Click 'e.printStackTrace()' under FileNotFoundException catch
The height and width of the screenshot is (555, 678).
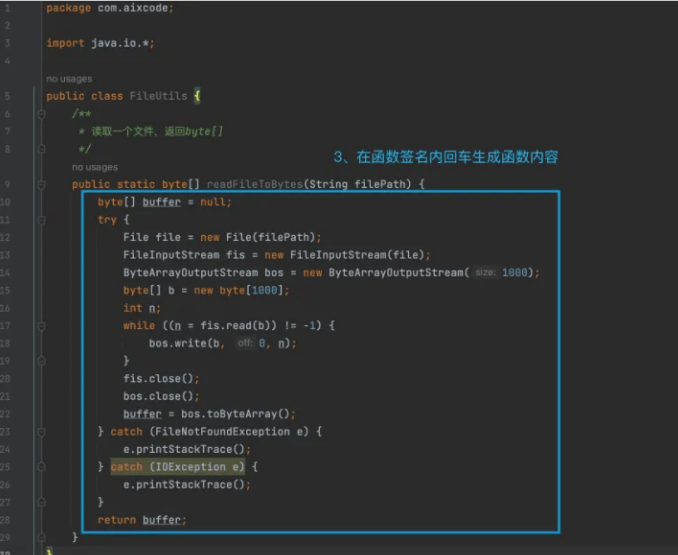click(x=184, y=450)
